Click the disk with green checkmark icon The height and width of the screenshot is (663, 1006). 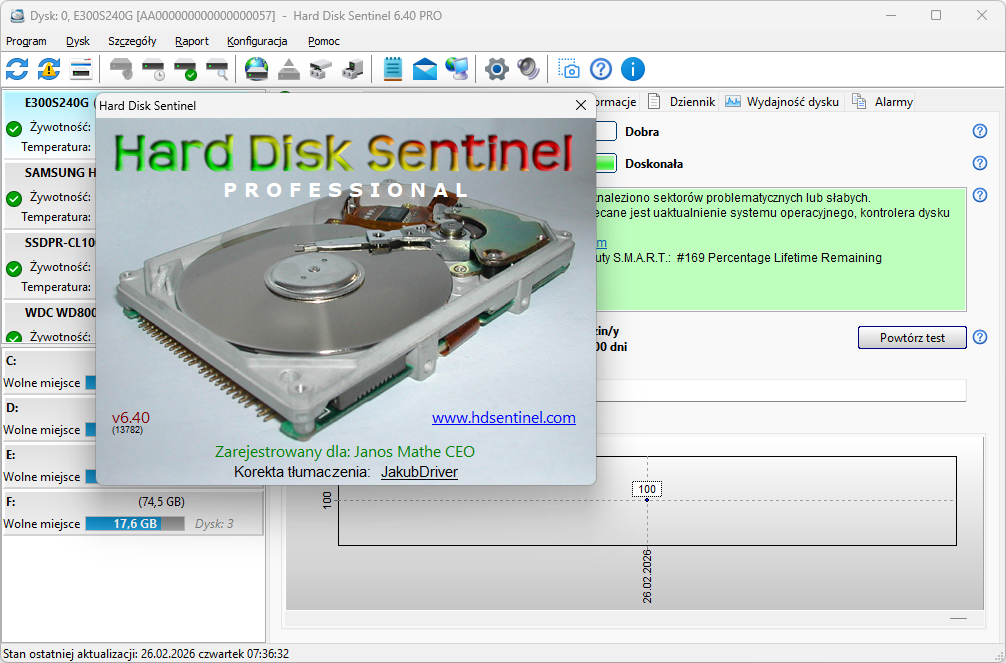tap(185, 69)
